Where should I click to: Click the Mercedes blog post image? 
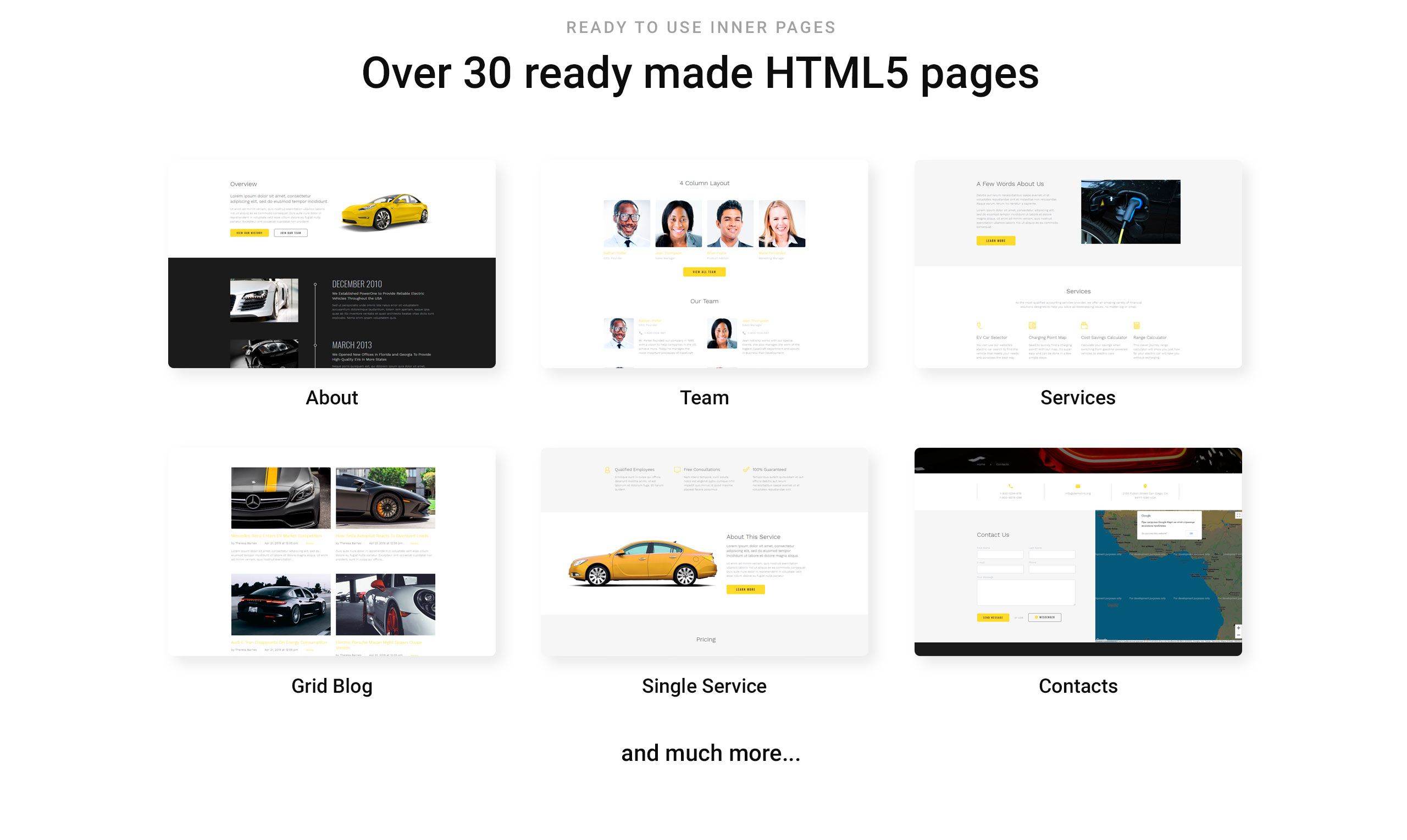tap(280, 498)
